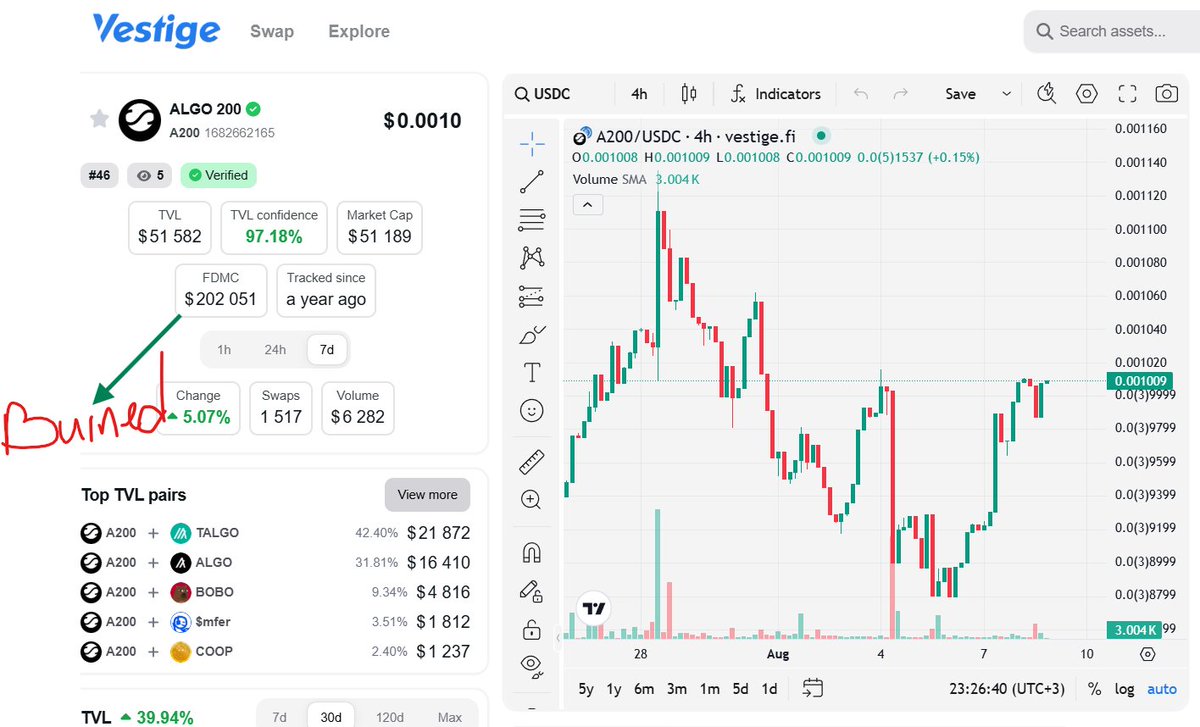1200x727 pixels.
Task: Switch TVL chart to 120d
Action: [389, 717]
